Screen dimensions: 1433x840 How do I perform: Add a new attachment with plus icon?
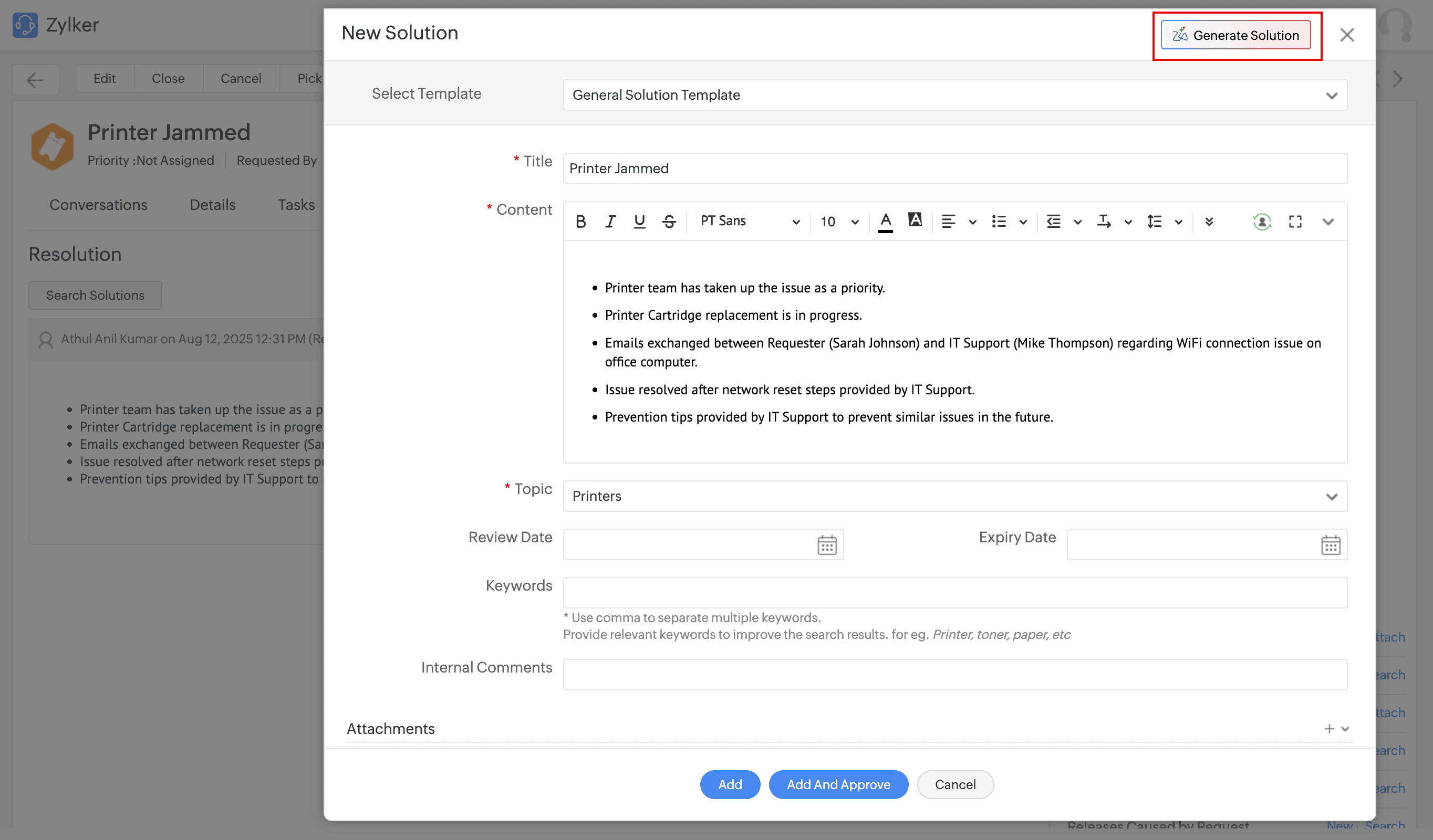1329,728
